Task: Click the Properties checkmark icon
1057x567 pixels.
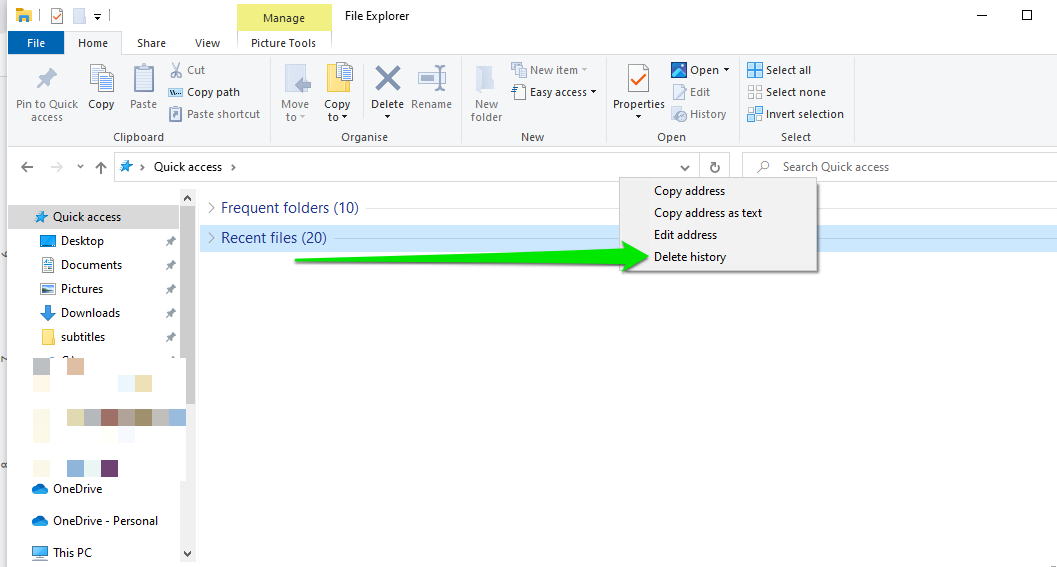Action: click(638, 79)
